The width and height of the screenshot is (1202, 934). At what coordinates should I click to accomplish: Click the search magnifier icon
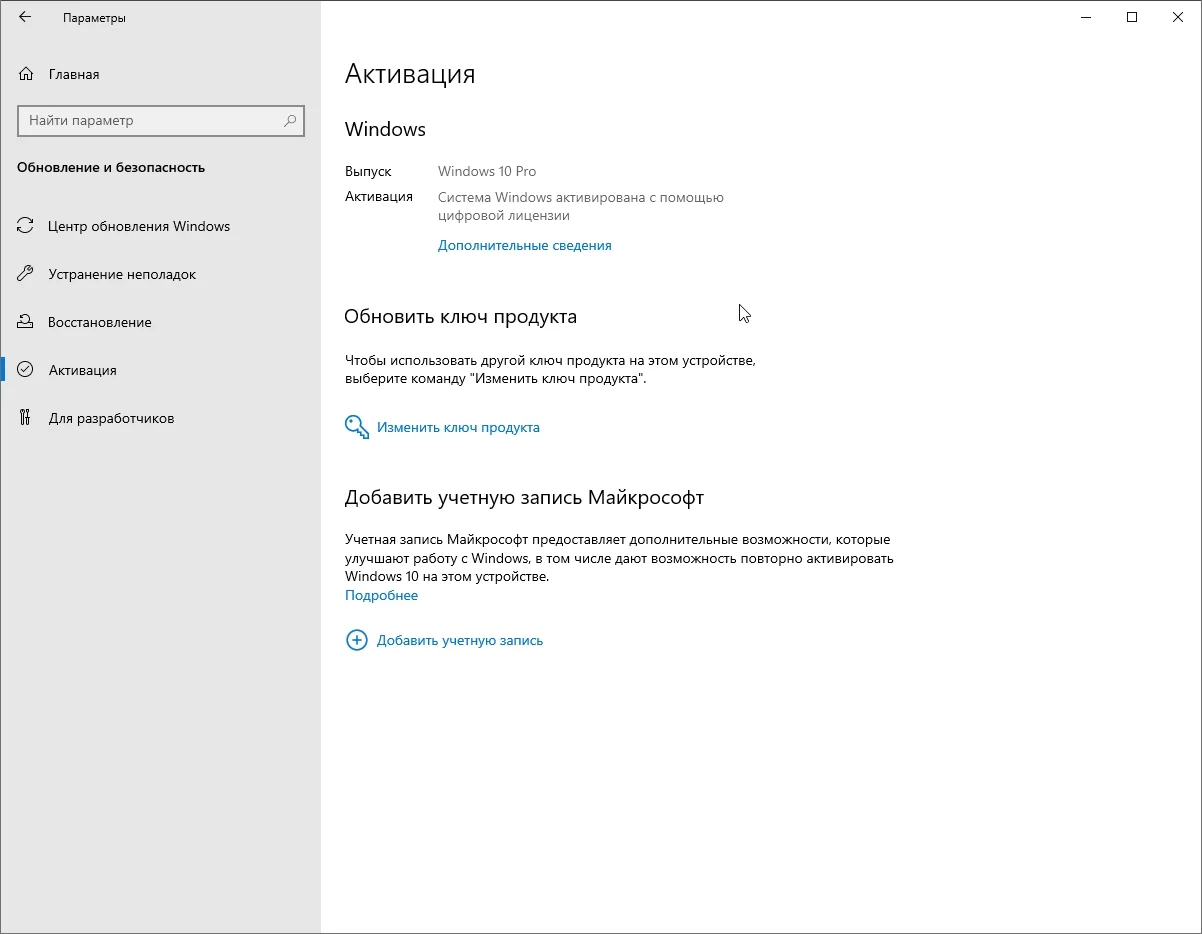[290, 120]
